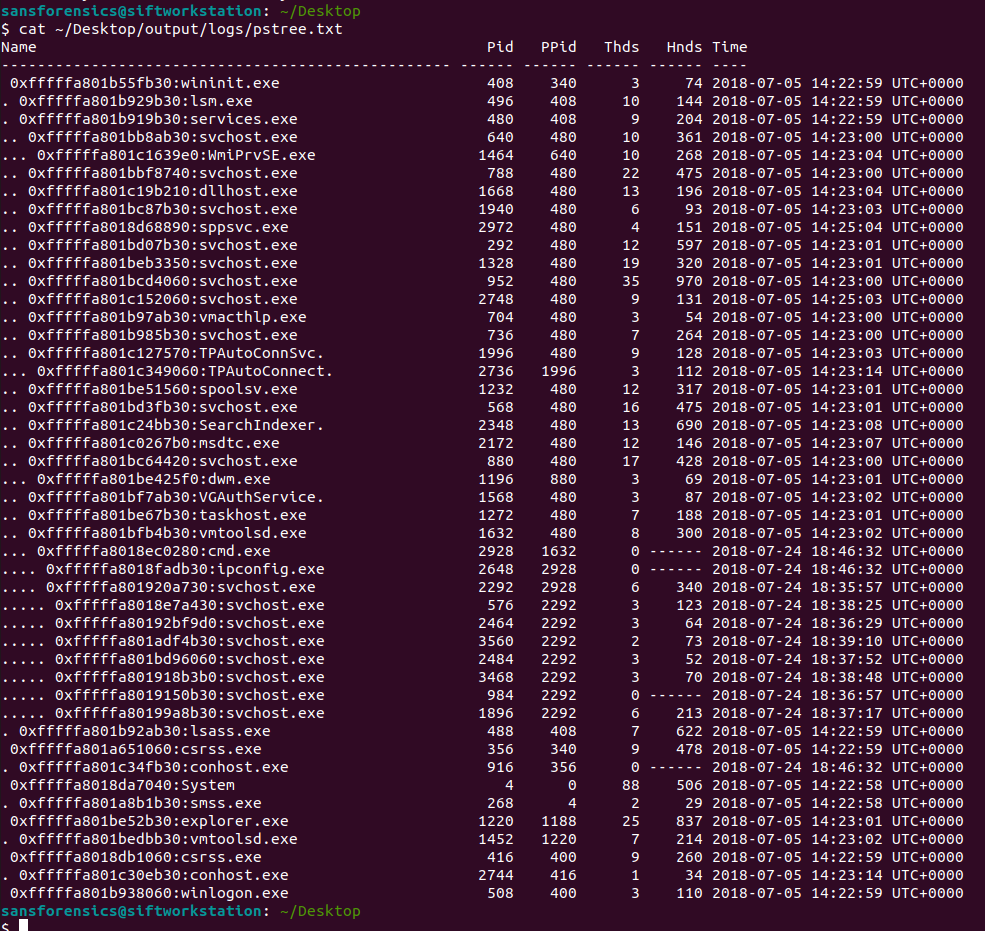
Task: Click timestamp 18:46:32 on ipconfig.exe row
Action: (846, 569)
